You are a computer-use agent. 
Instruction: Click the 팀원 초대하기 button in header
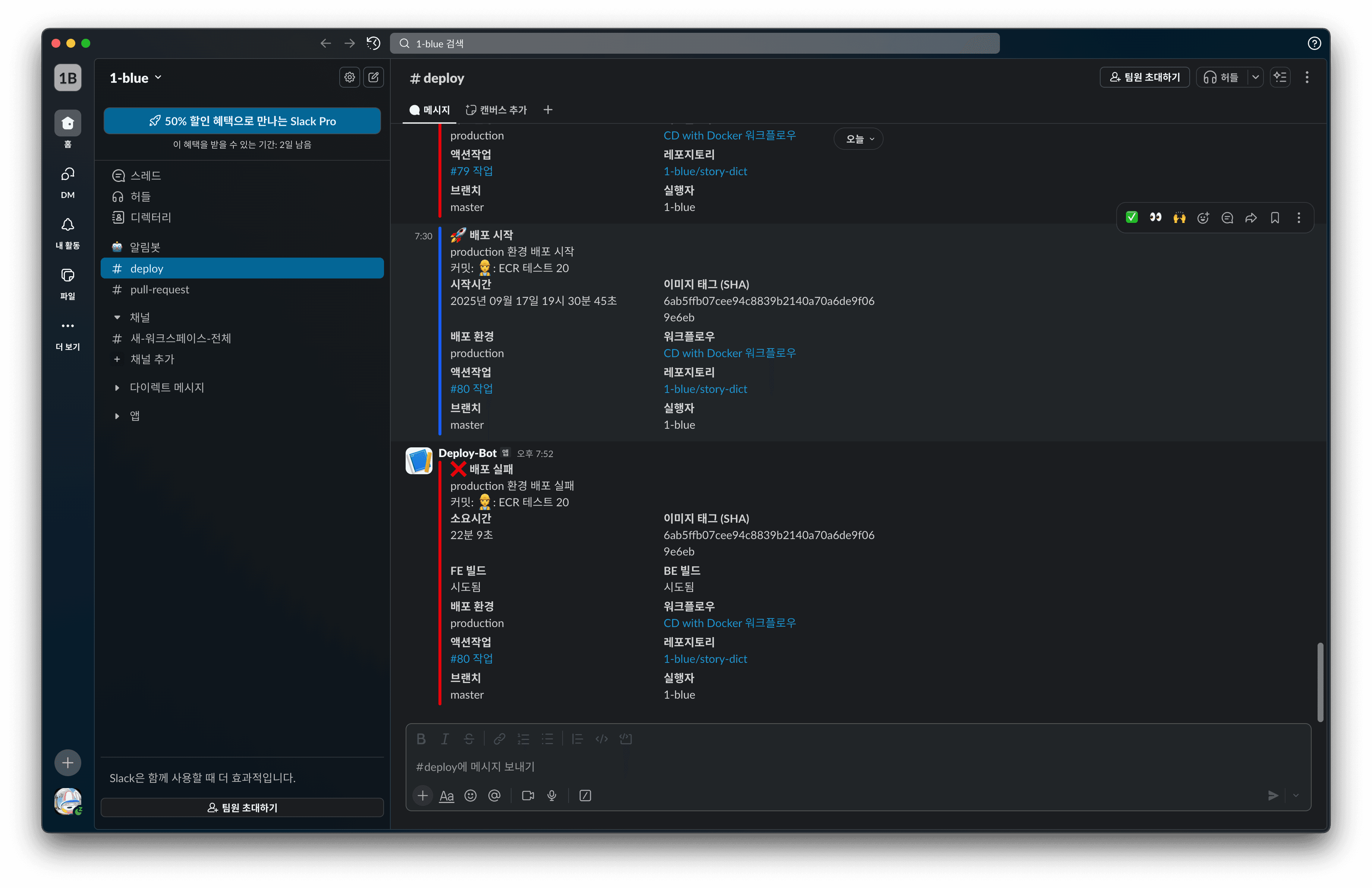[x=1144, y=77]
